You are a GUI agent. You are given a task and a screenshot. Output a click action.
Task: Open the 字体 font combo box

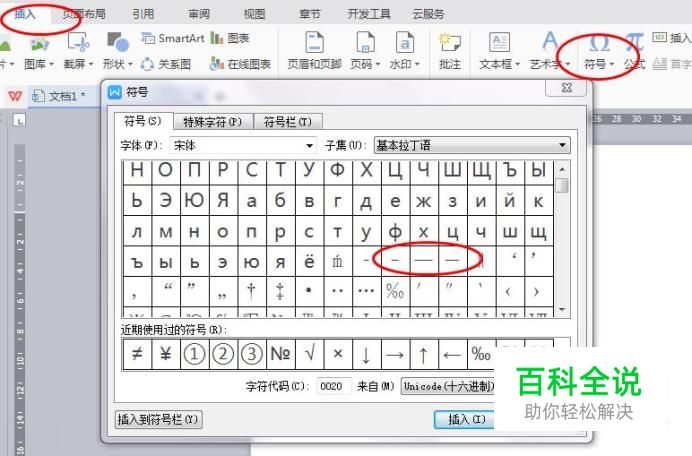click(x=243, y=145)
